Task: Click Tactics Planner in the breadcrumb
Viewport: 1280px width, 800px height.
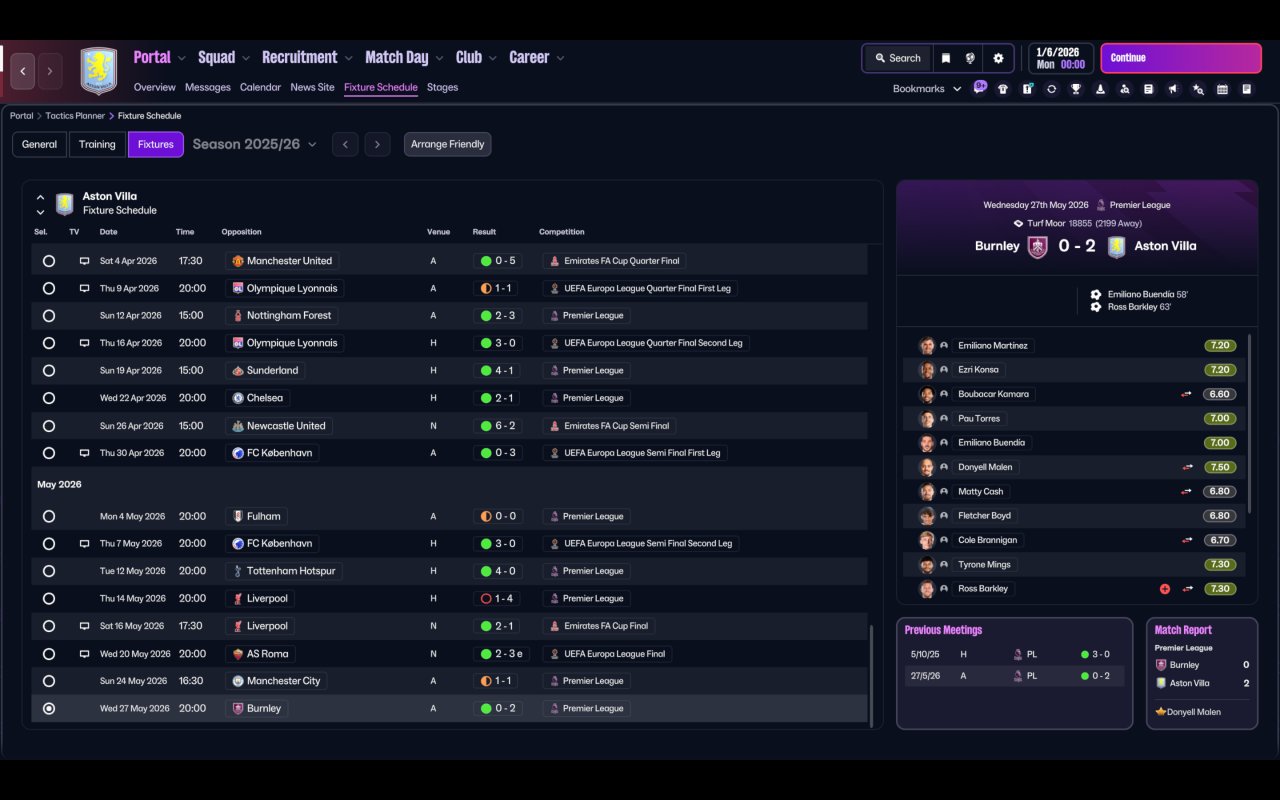Action: click(75, 116)
